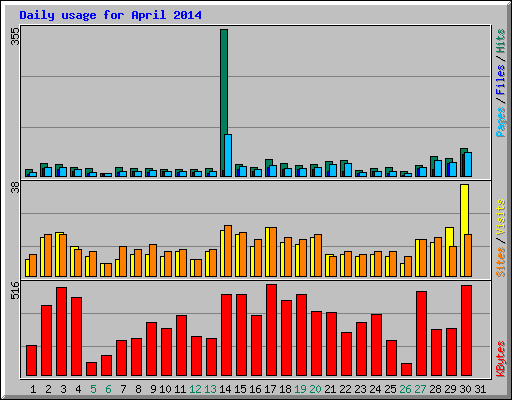Click the red KBytes bar for day 1
The image size is (512, 400).
coord(31,360)
